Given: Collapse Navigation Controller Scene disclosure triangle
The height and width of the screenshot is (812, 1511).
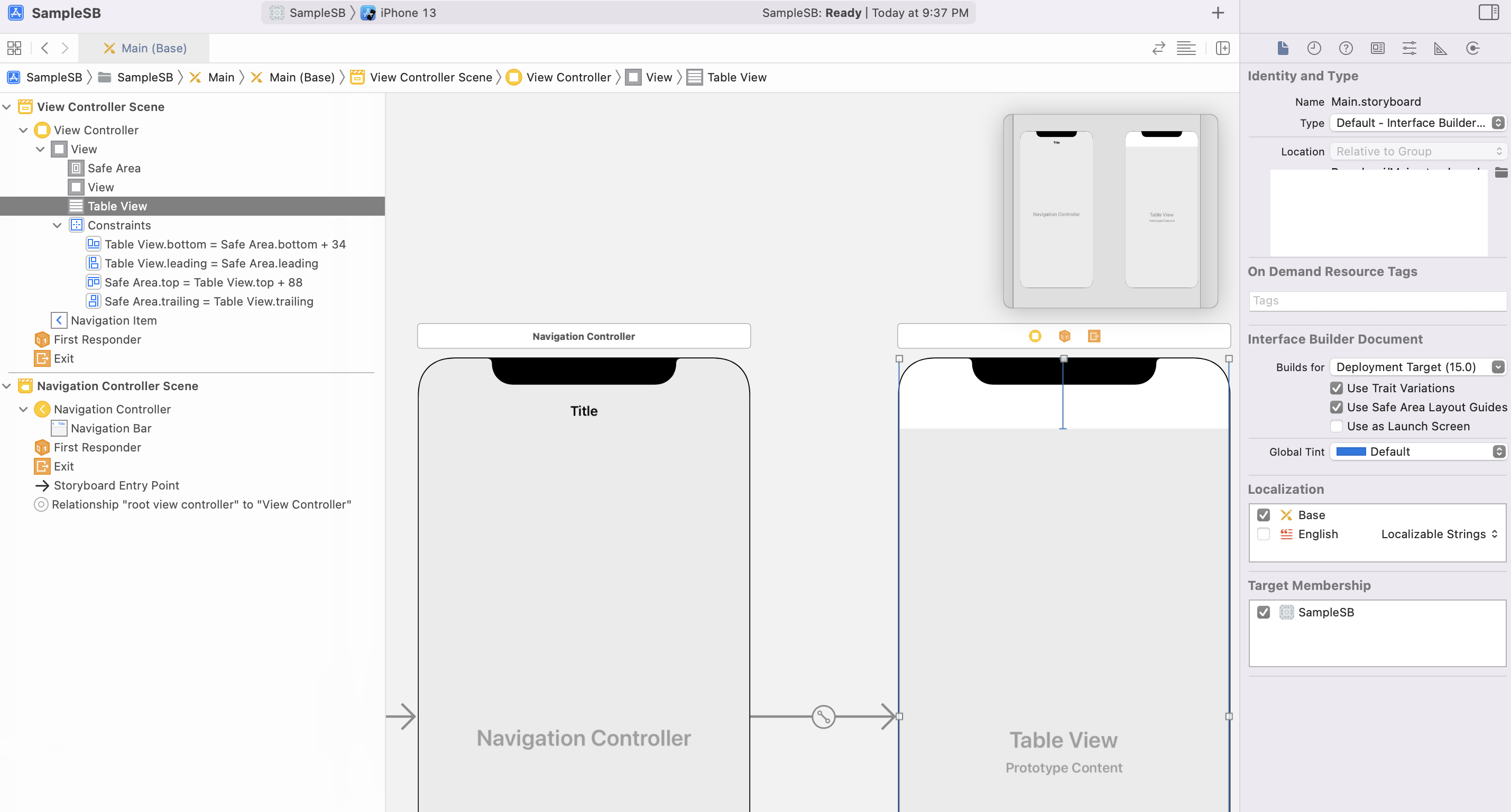Looking at the screenshot, I should point(7,386).
